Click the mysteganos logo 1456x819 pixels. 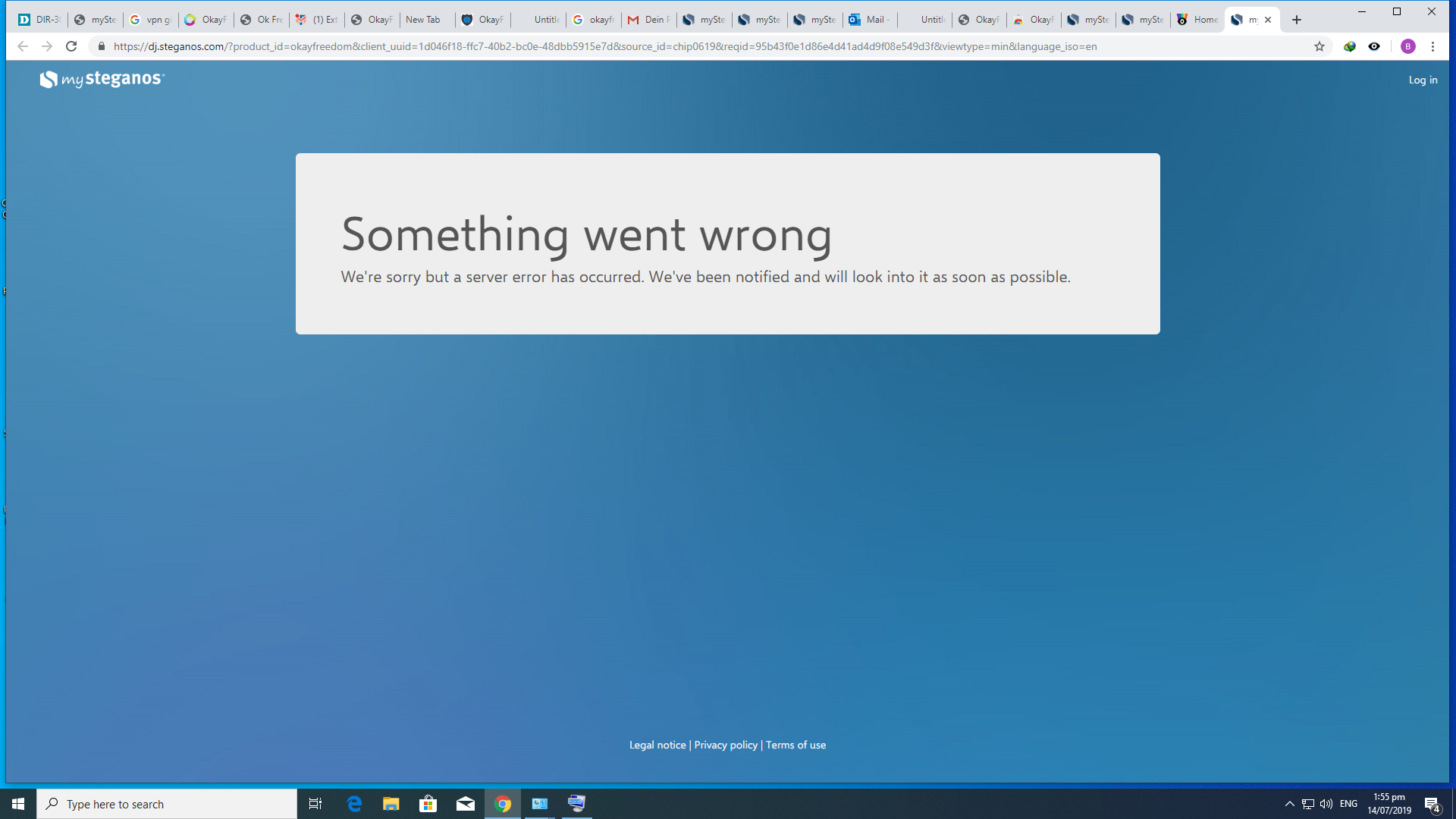102,79
